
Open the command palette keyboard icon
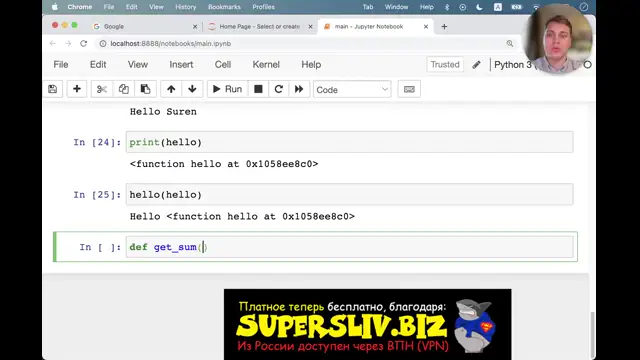pyautogui.click(x=409, y=89)
